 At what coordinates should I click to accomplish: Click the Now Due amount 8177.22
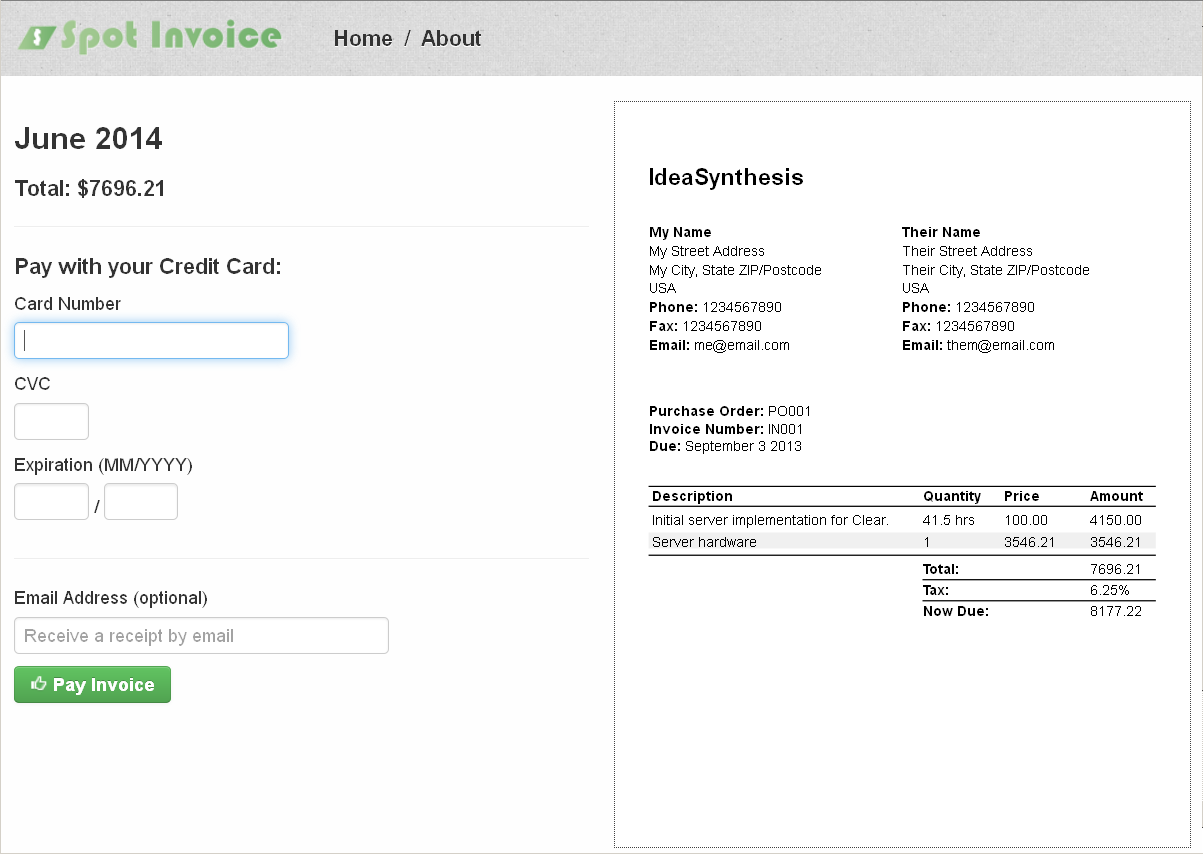tap(1115, 611)
